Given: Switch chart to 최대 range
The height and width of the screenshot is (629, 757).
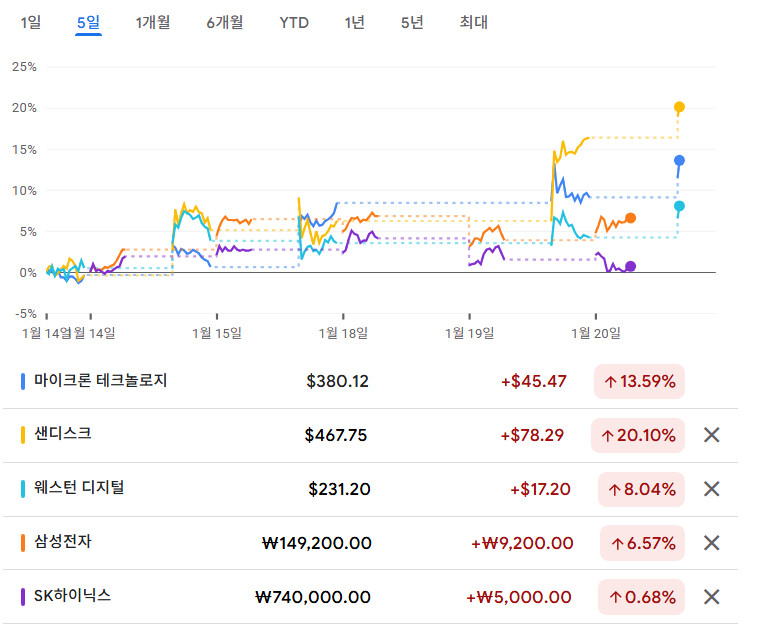Looking at the screenshot, I should [x=473, y=22].
